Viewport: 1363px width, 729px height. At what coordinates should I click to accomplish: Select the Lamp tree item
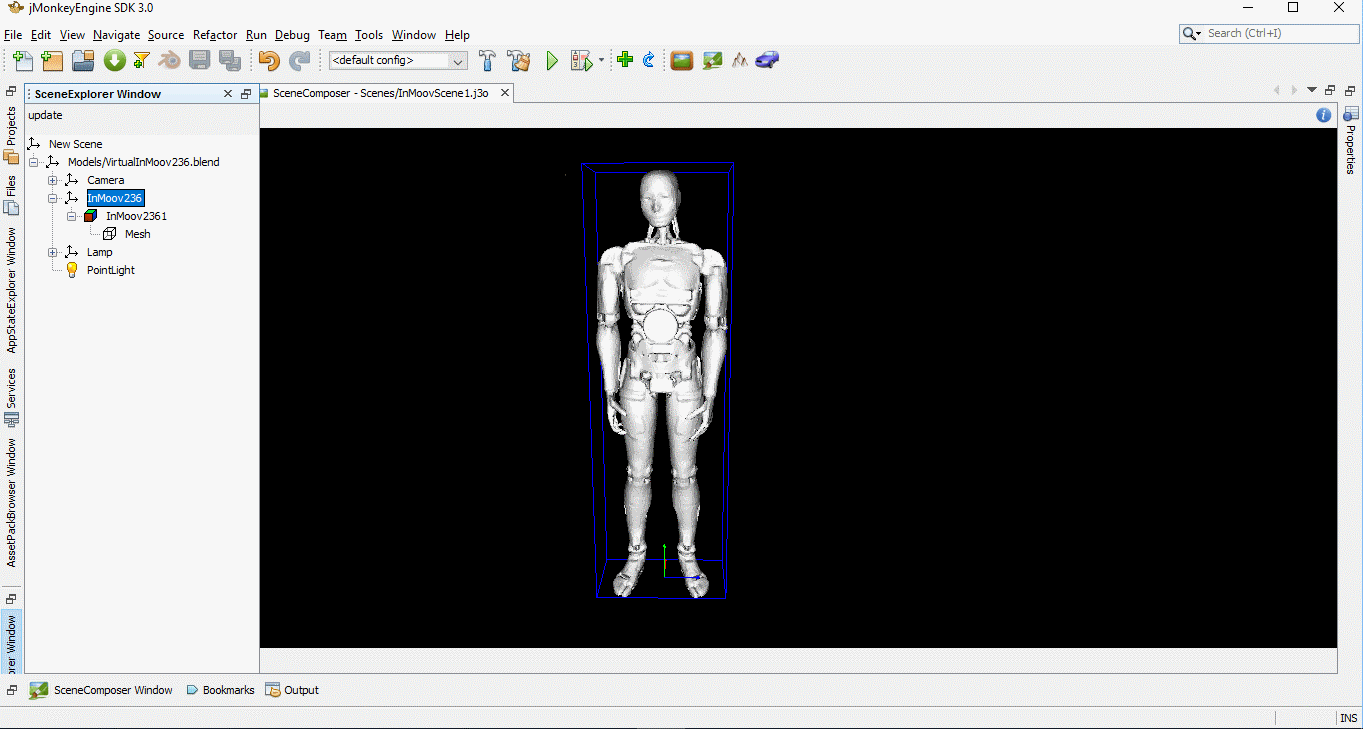[99, 252]
